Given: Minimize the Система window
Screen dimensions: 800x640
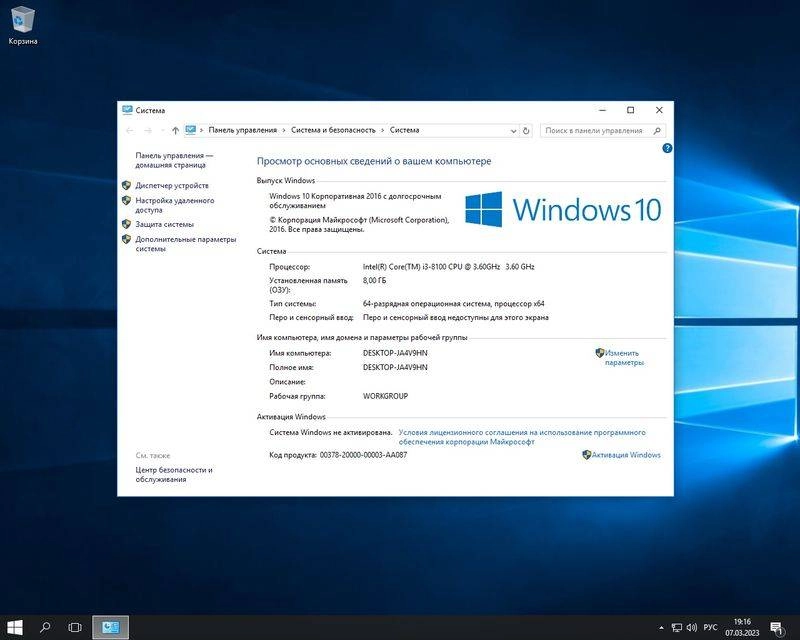Looking at the screenshot, I should [x=603, y=110].
